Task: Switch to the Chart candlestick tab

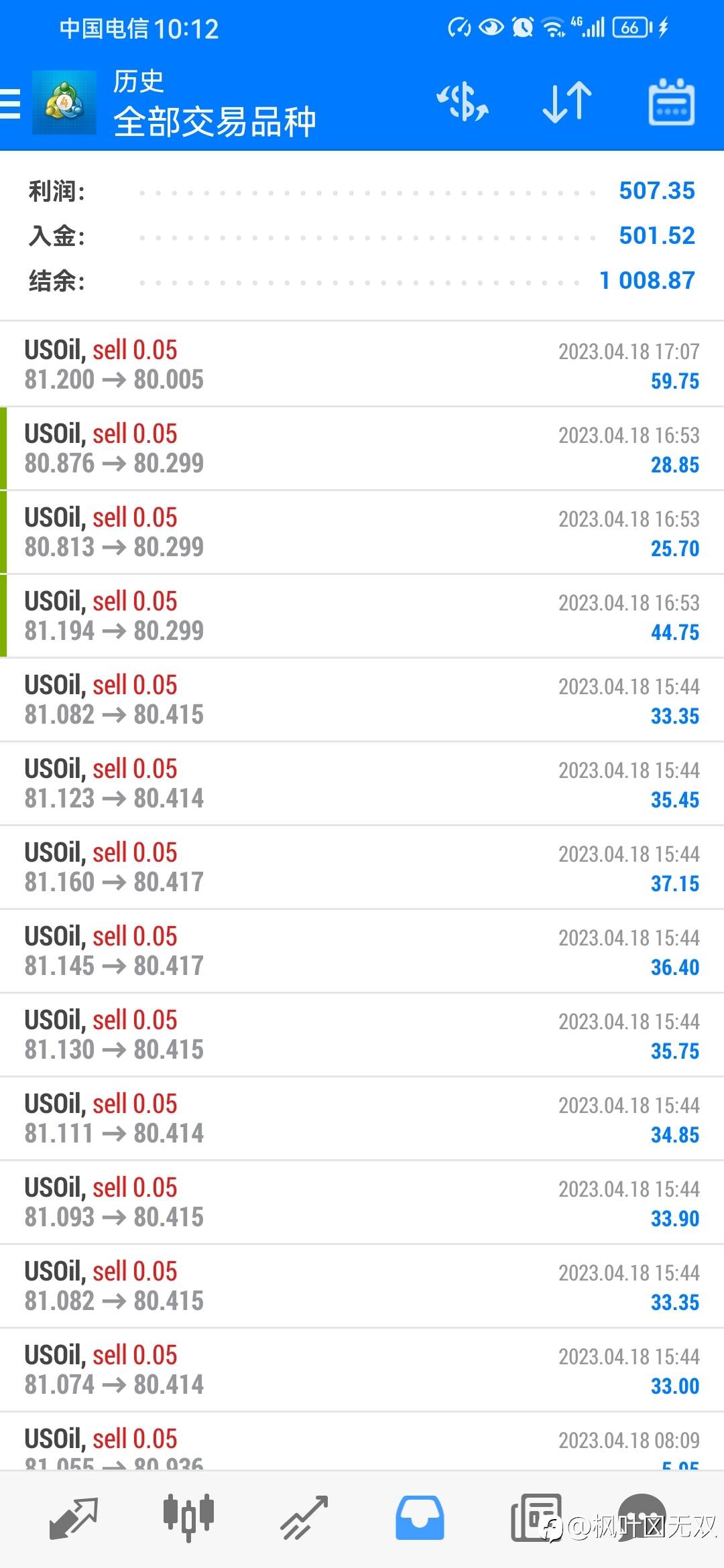Action: click(188, 1516)
